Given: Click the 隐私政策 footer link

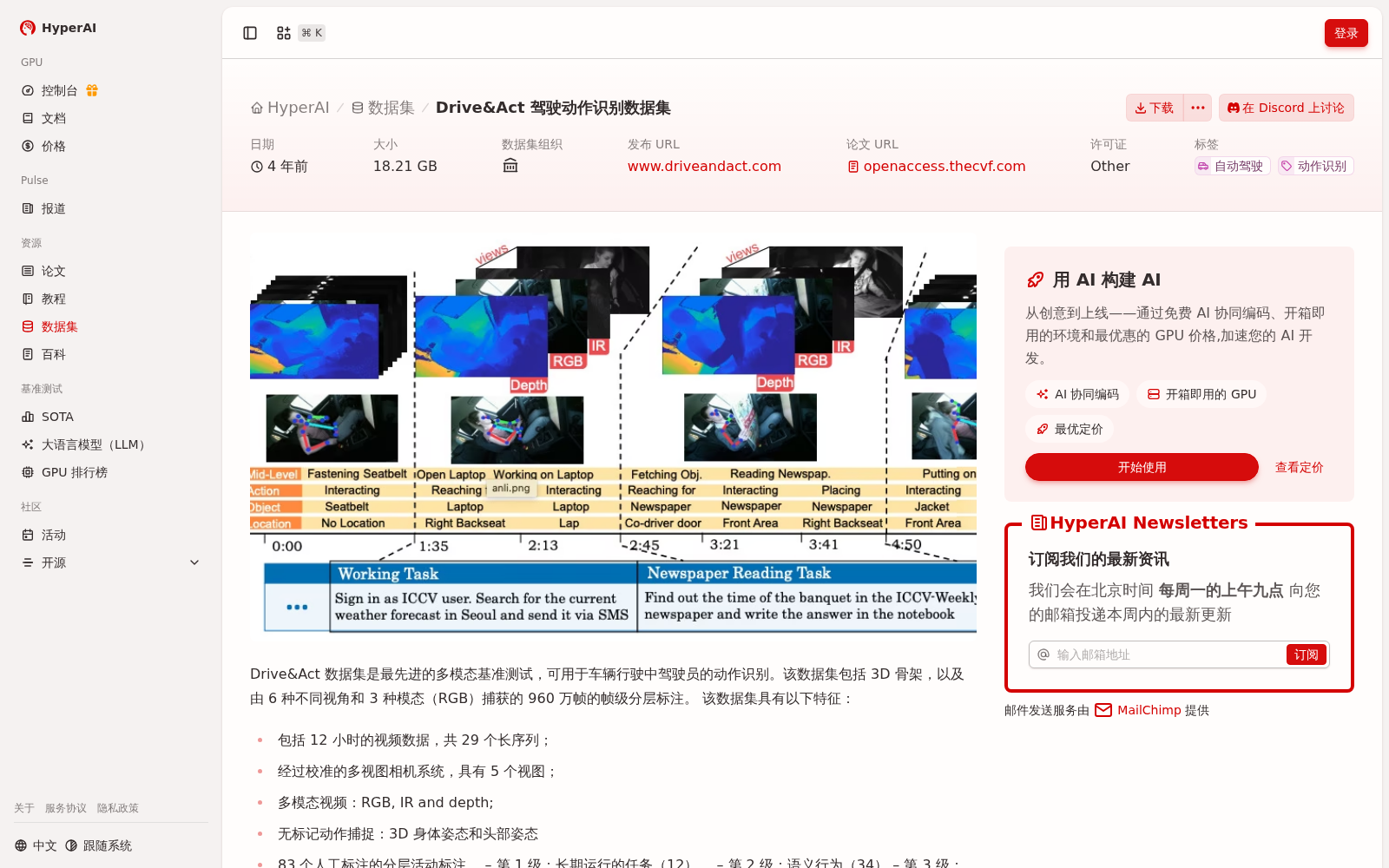Looking at the screenshot, I should pyautogui.click(x=118, y=808).
